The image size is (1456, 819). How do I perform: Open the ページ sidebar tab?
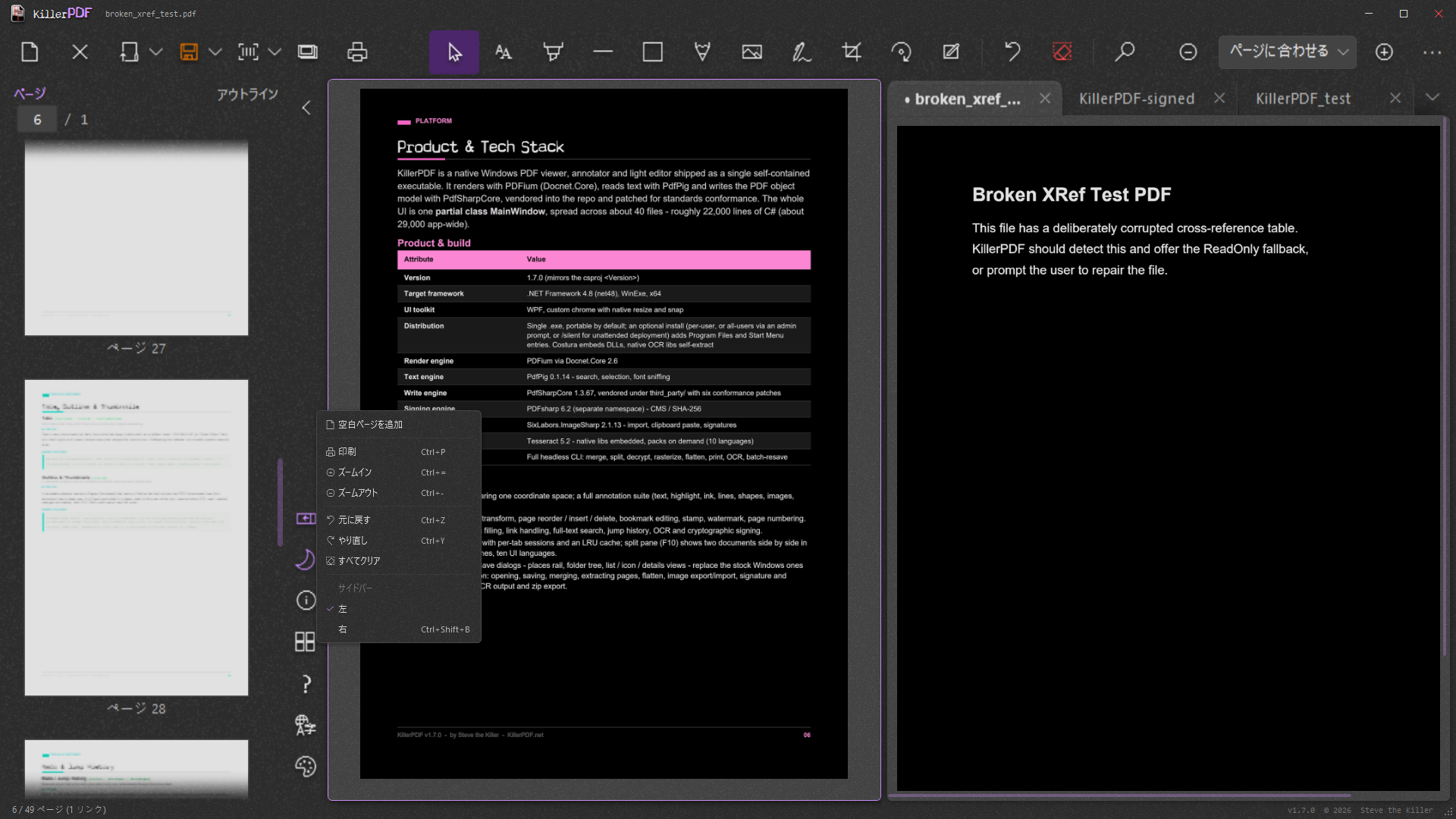pyautogui.click(x=30, y=94)
